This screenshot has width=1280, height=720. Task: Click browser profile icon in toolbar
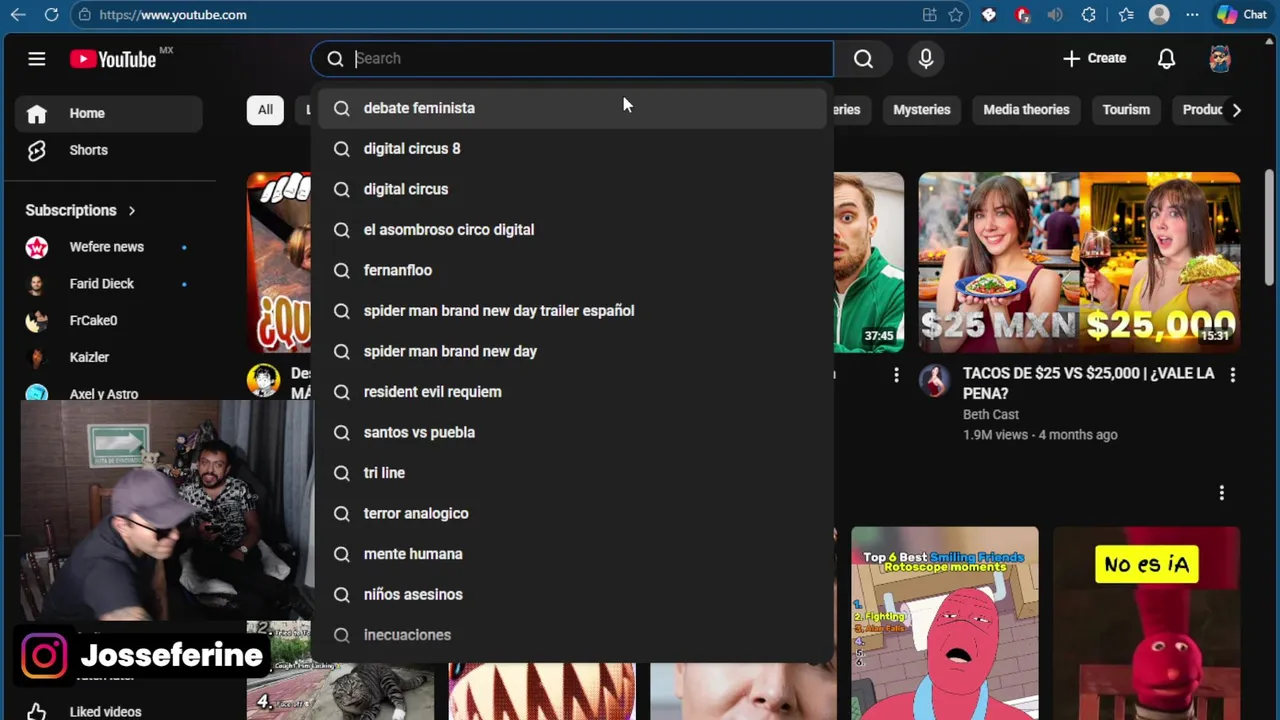pos(1159,15)
